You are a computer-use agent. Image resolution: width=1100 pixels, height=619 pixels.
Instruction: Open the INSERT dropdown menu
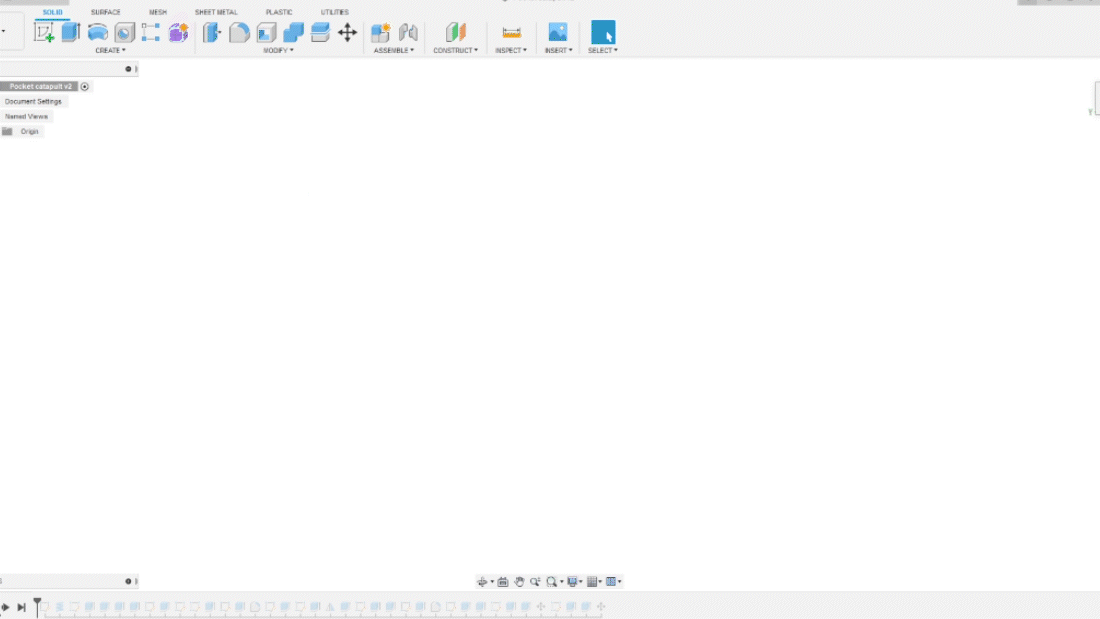coord(558,51)
